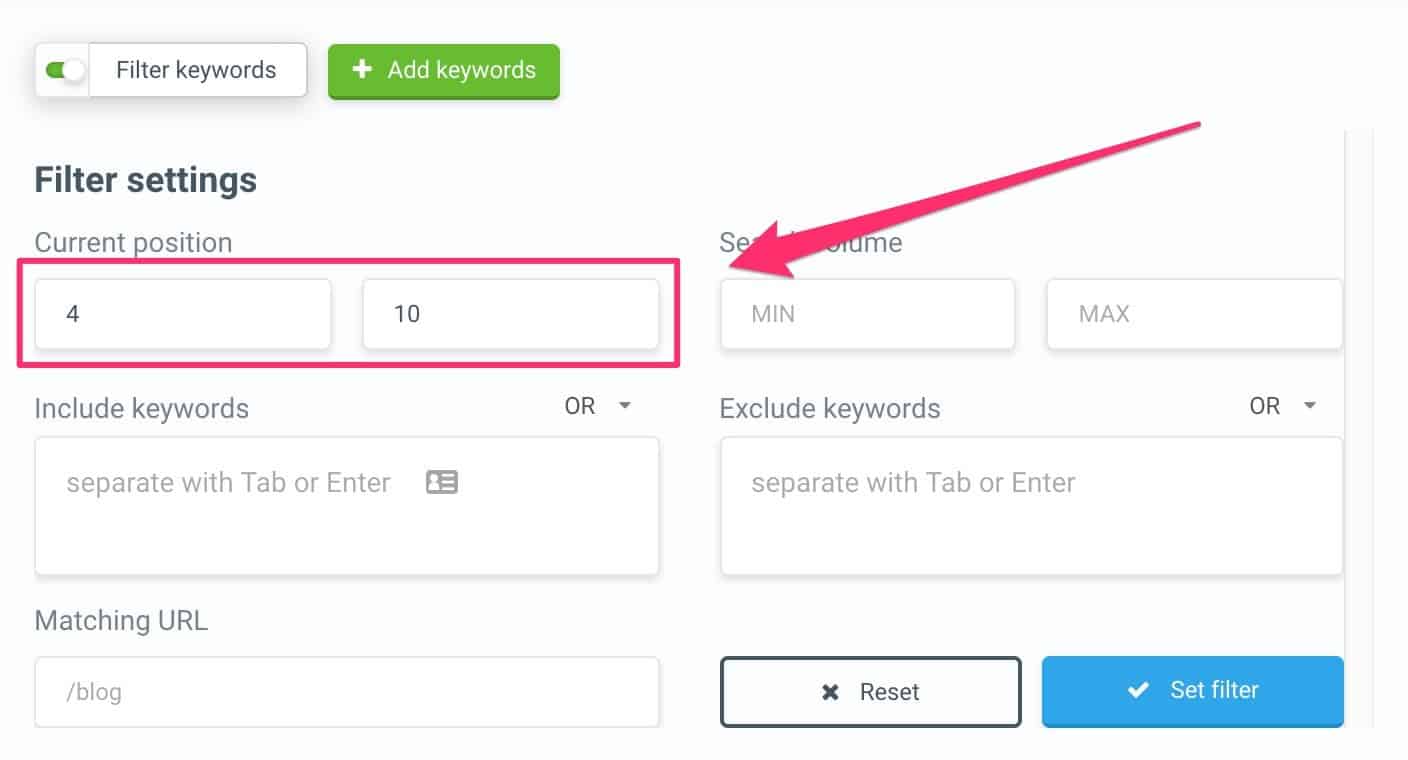
Task: Click the caret icon beside Include keywords OR
Action: point(625,406)
